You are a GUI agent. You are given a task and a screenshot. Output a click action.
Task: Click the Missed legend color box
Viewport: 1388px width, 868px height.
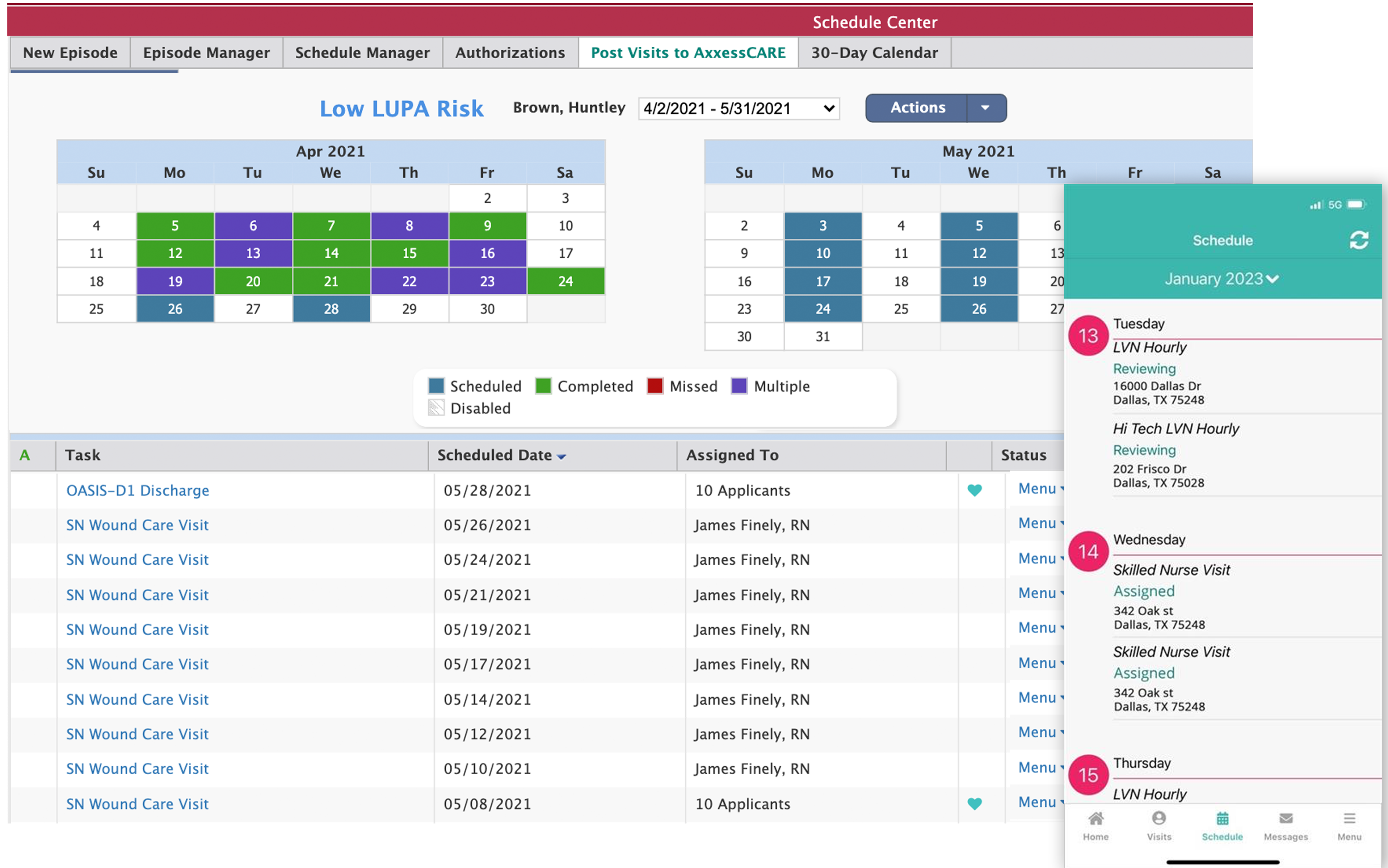coord(655,386)
